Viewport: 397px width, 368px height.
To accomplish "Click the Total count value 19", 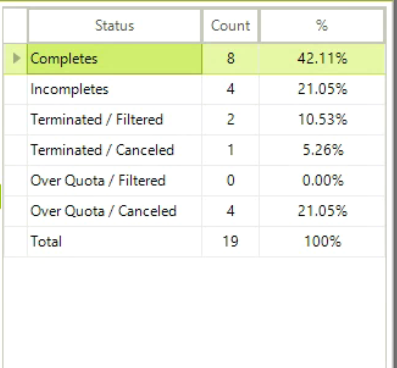I will (230, 242).
